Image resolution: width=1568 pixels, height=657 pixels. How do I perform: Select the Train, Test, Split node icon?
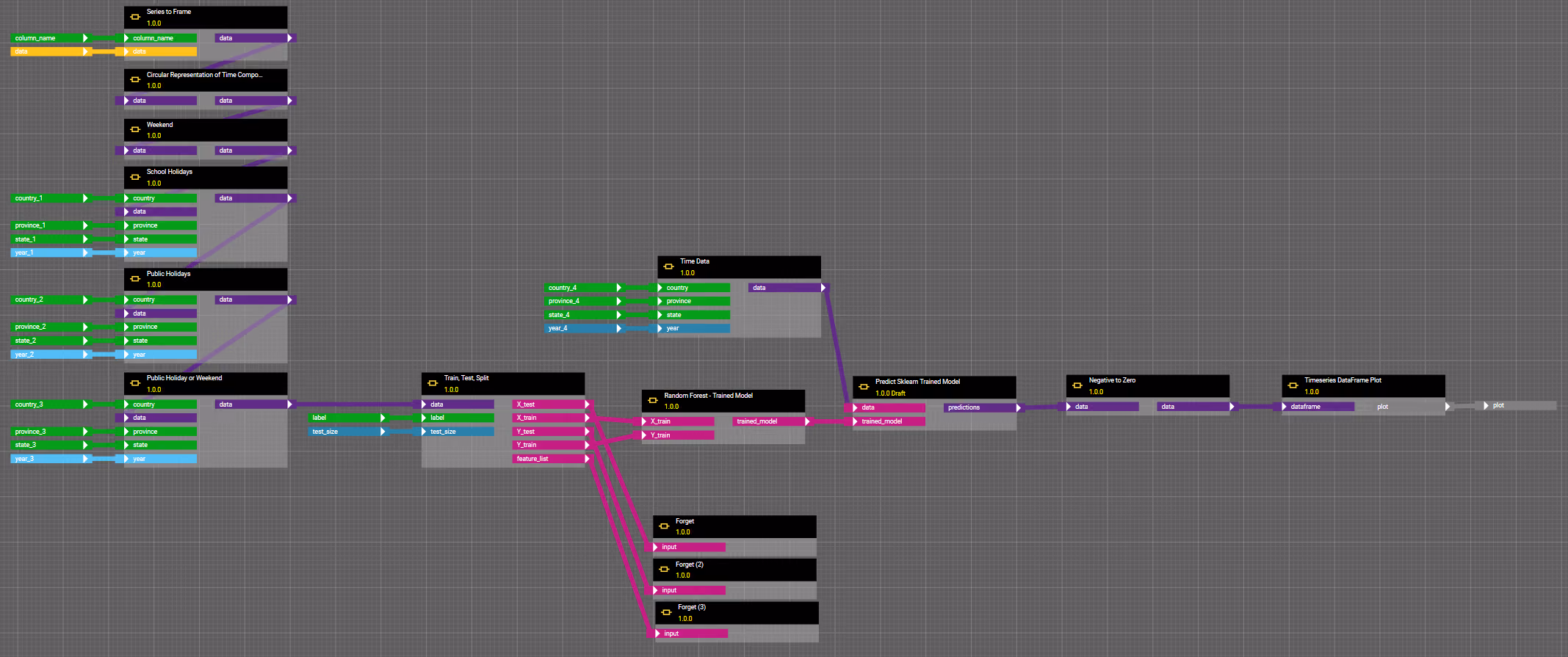tap(433, 383)
